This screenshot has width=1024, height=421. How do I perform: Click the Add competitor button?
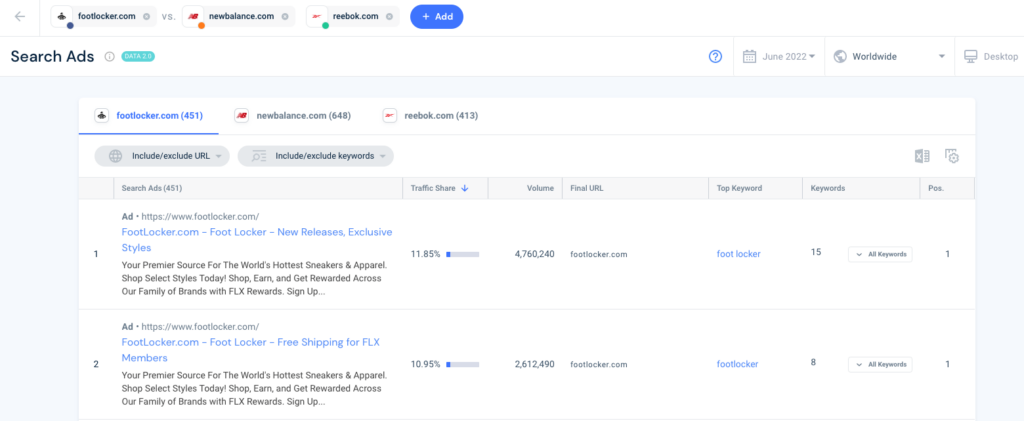[x=437, y=17]
